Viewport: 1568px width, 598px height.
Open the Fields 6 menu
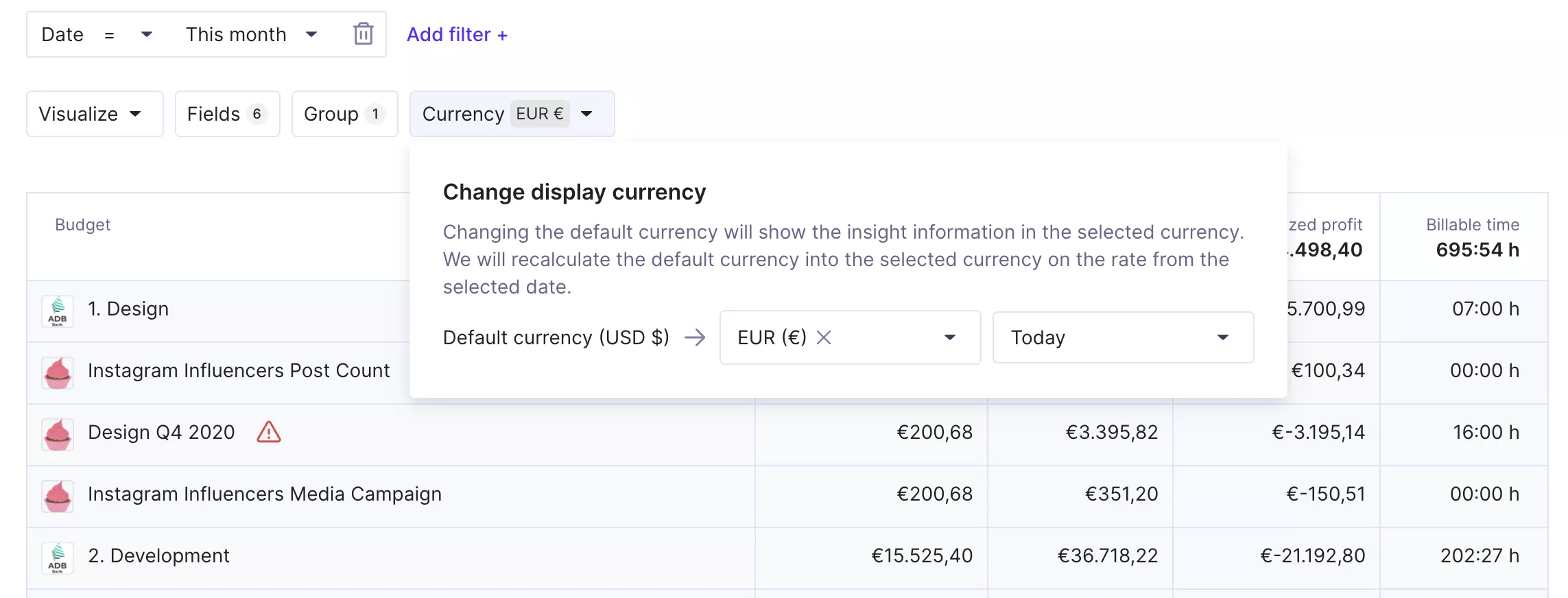pyautogui.click(x=227, y=114)
